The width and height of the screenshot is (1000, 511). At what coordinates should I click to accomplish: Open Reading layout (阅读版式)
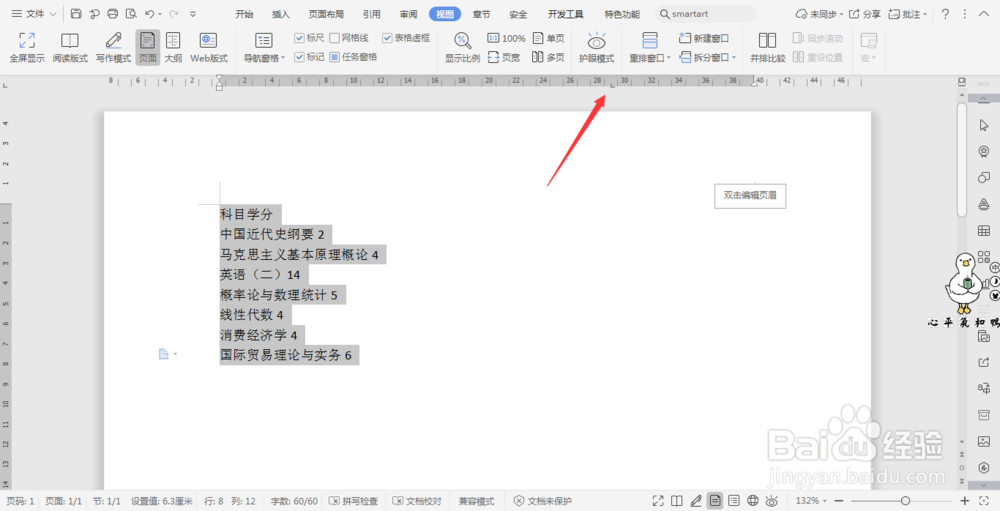coord(70,48)
